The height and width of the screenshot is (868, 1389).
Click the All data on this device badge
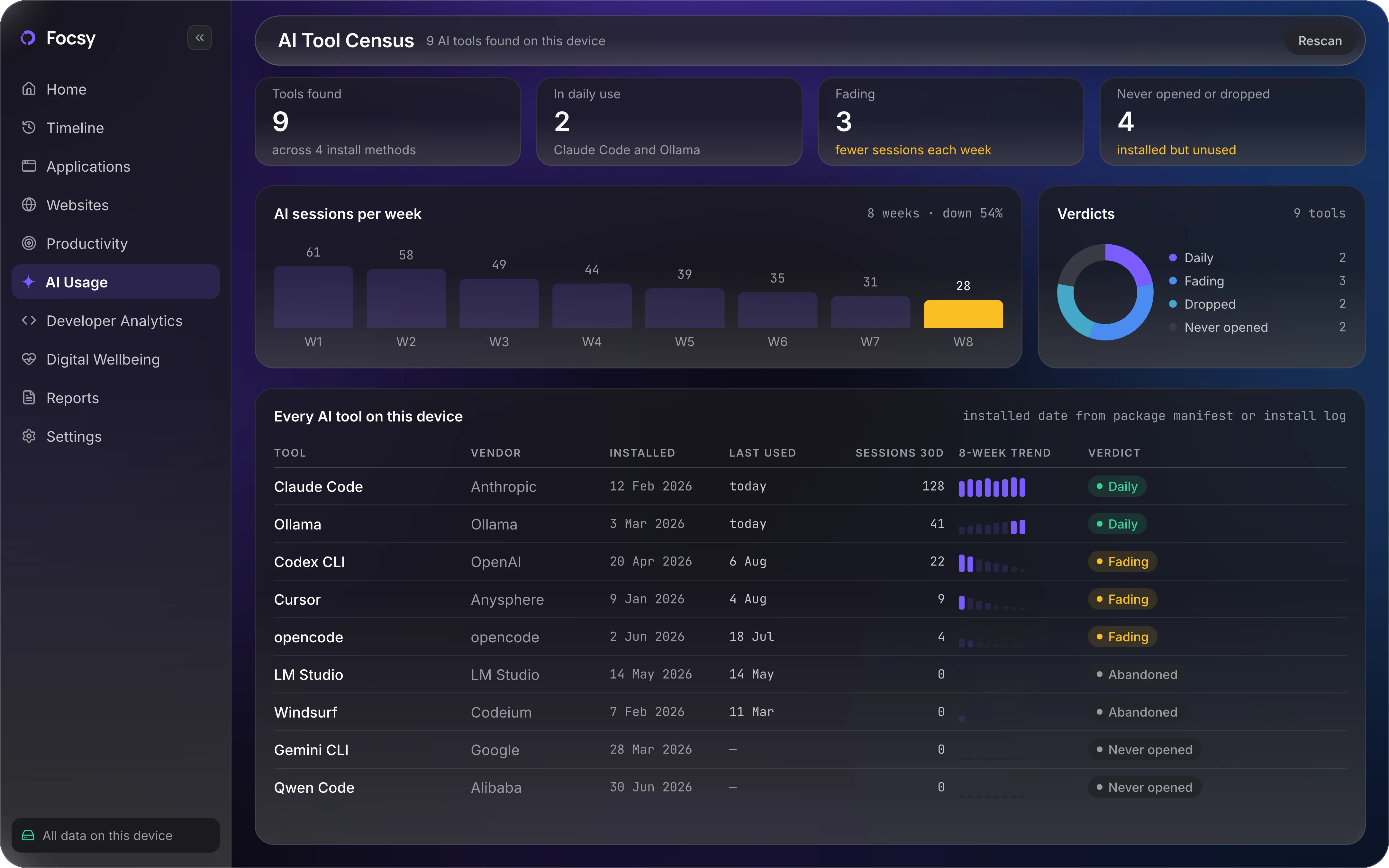point(115,835)
